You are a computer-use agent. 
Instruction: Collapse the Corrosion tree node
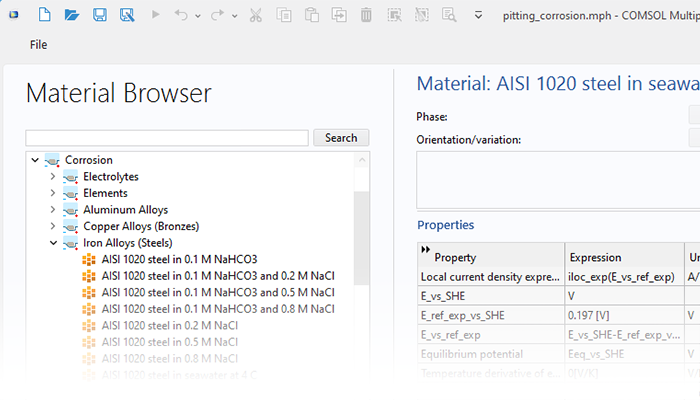point(35,160)
